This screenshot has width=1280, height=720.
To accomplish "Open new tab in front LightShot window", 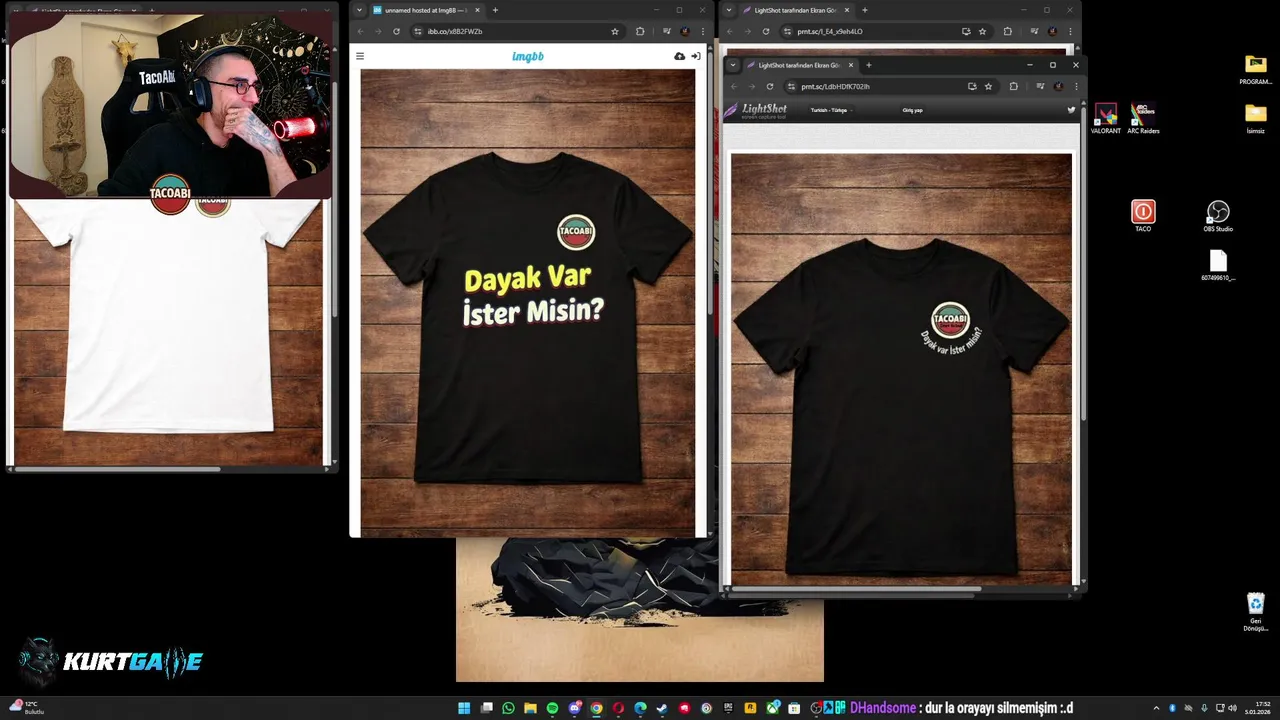I will tap(868, 65).
